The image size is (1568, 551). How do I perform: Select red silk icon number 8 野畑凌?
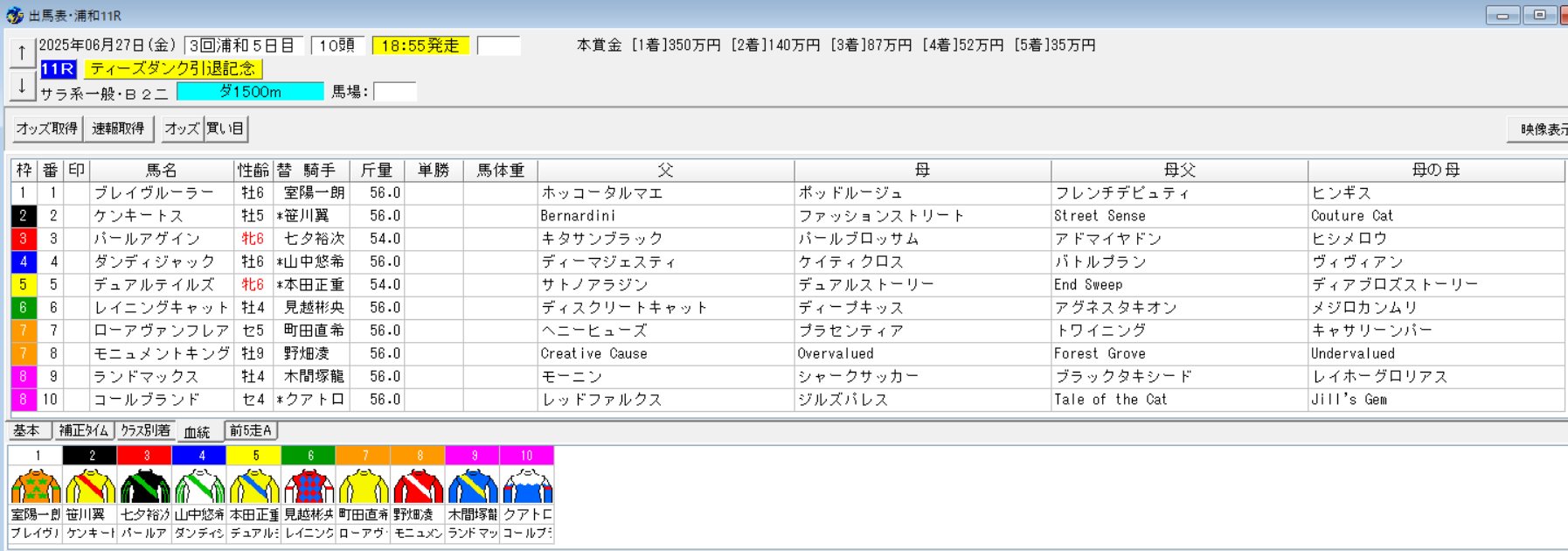tap(418, 485)
